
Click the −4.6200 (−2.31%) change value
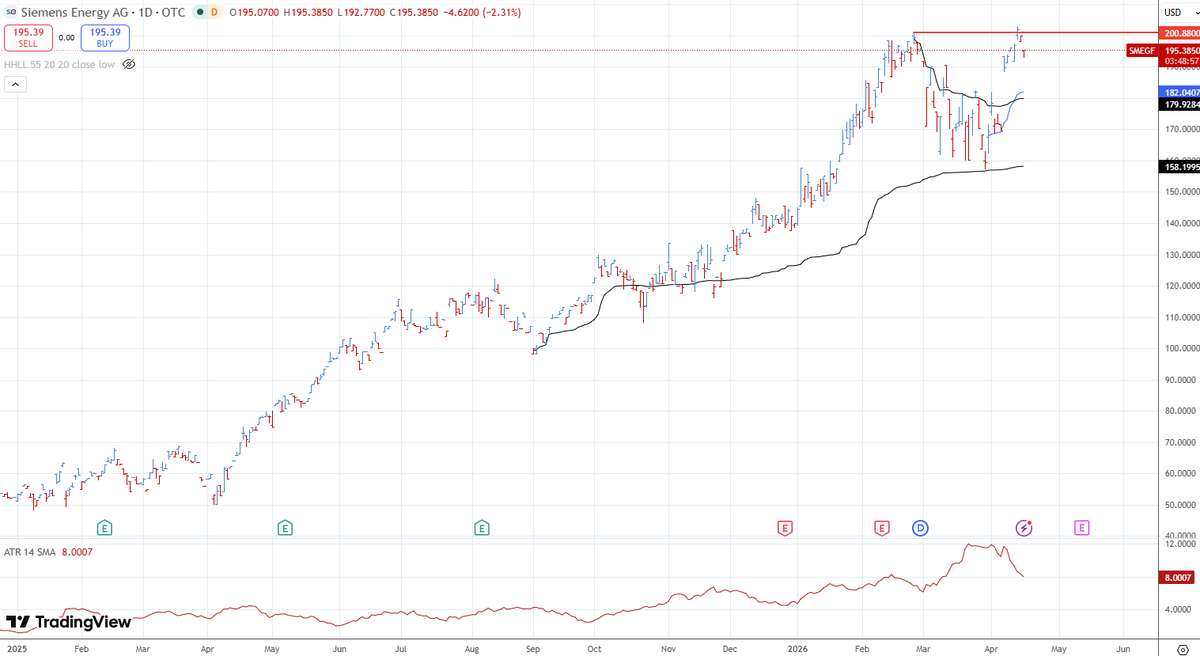tap(484, 12)
